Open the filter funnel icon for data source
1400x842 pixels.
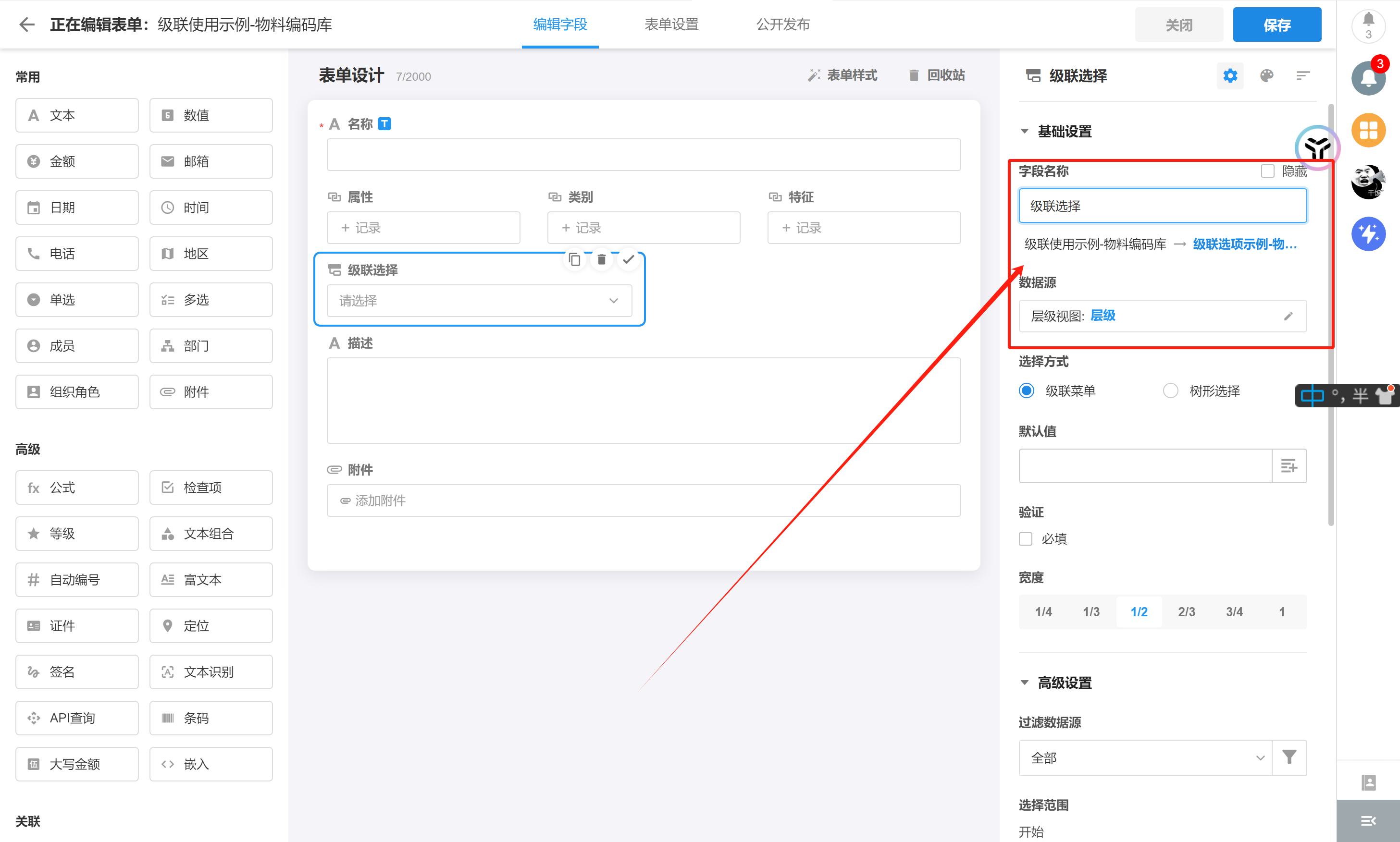1289,757
